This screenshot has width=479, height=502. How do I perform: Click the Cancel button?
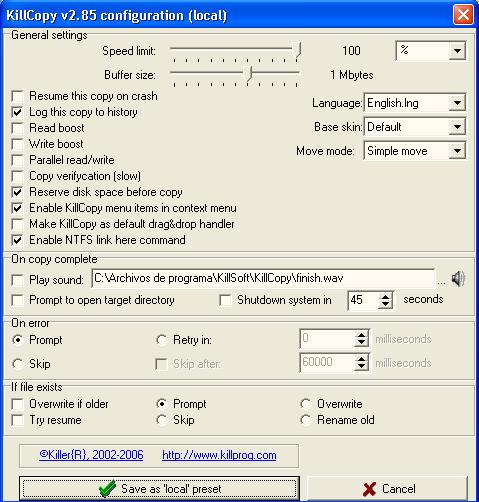click(389, 489)
